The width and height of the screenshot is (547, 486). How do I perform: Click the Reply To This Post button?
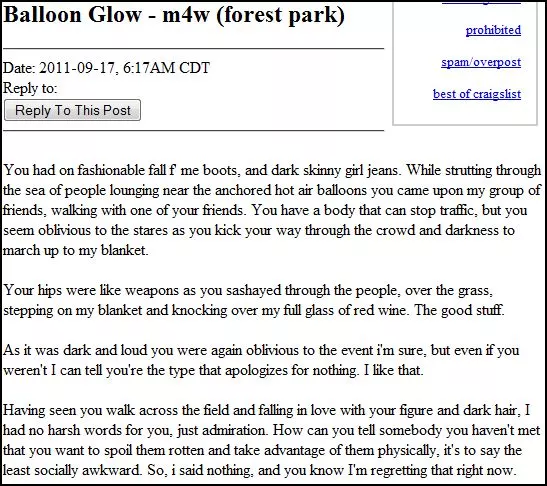pyautogui.click(x=73, y=110)
